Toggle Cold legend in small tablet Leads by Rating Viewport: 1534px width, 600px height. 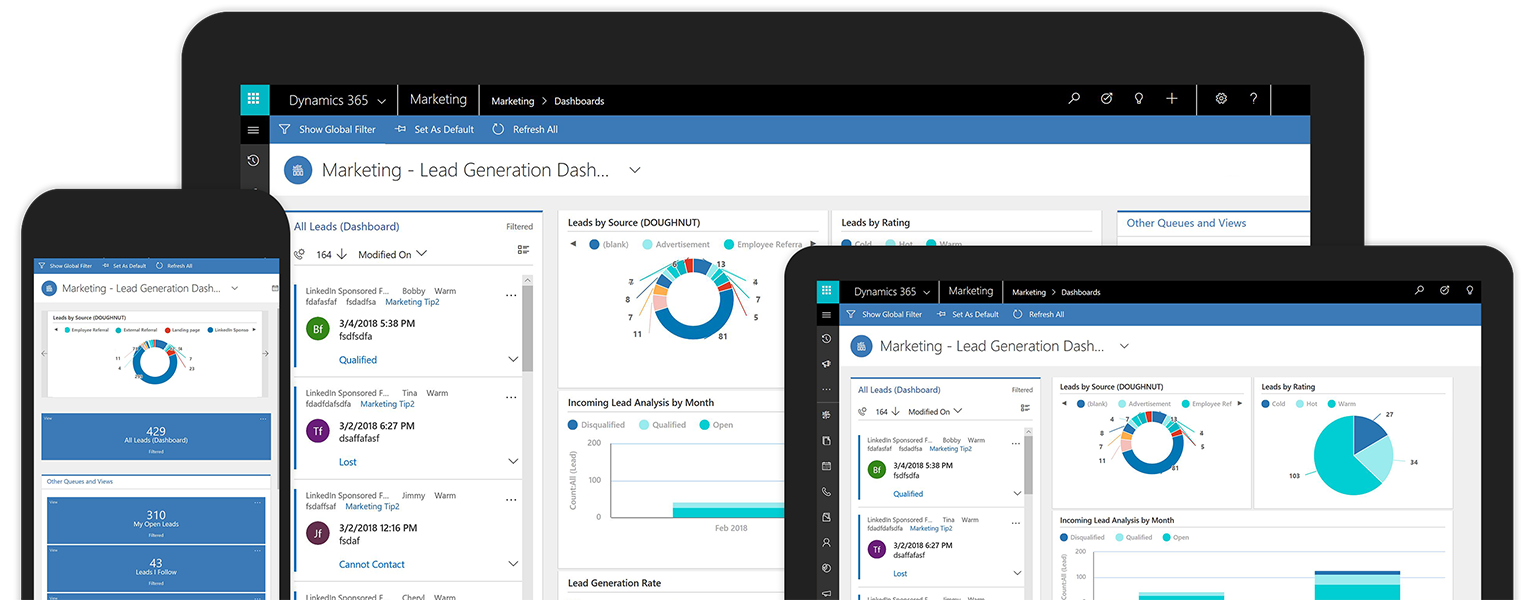(1273, 404)
